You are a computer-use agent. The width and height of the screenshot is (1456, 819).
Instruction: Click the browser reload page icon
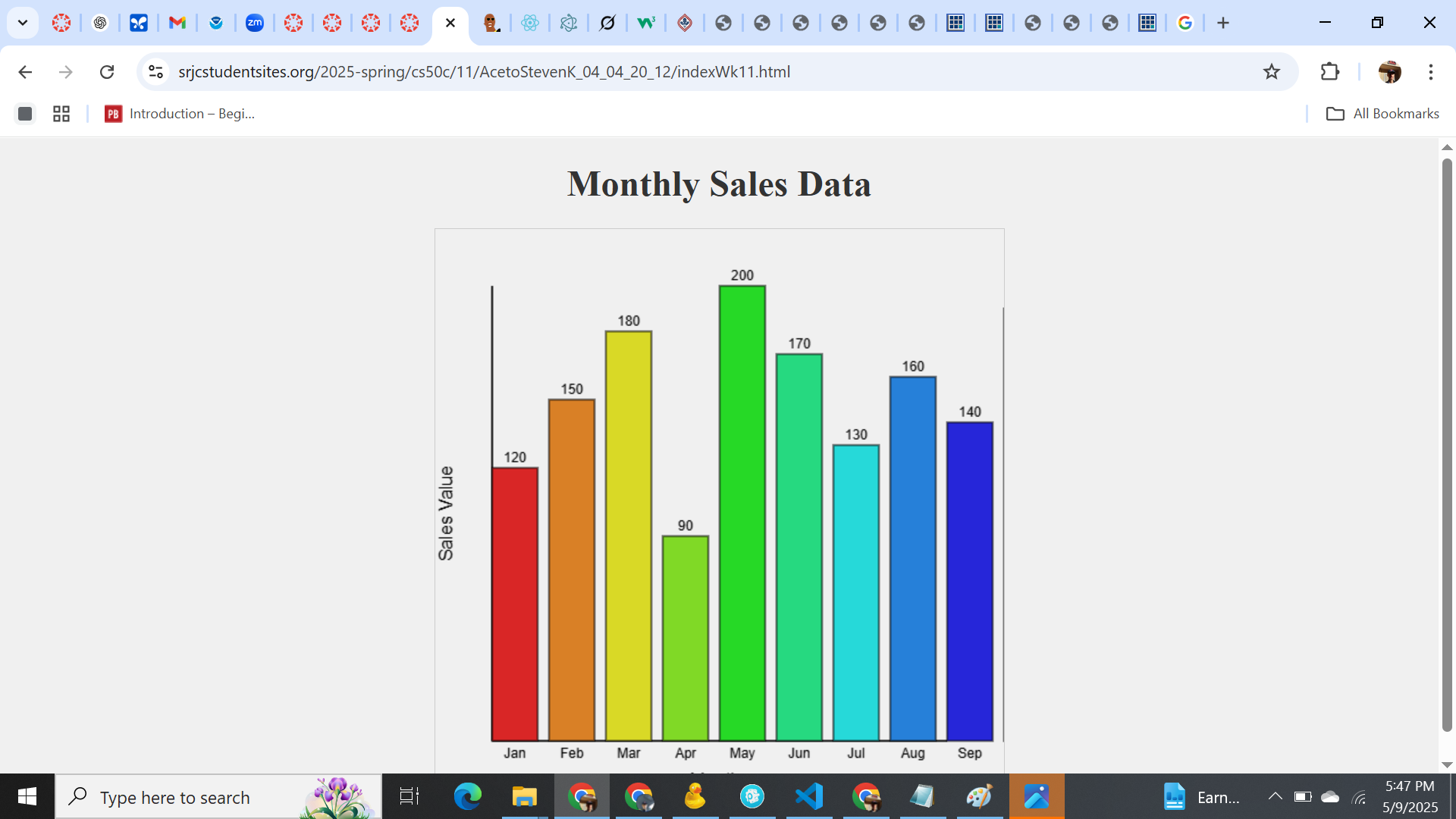[107, 72]
